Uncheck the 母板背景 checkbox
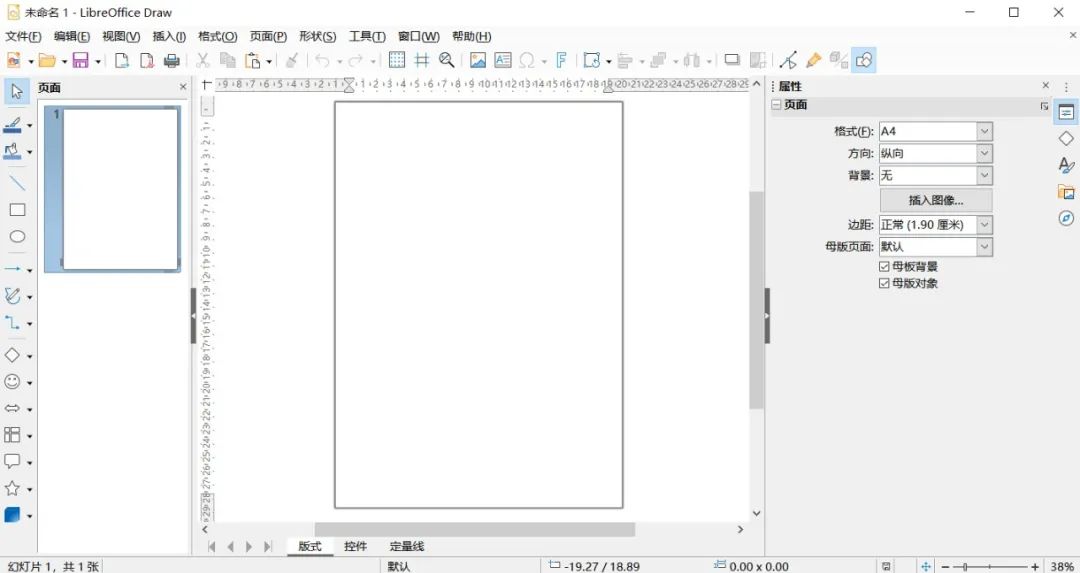 click(x=884, y=267)
